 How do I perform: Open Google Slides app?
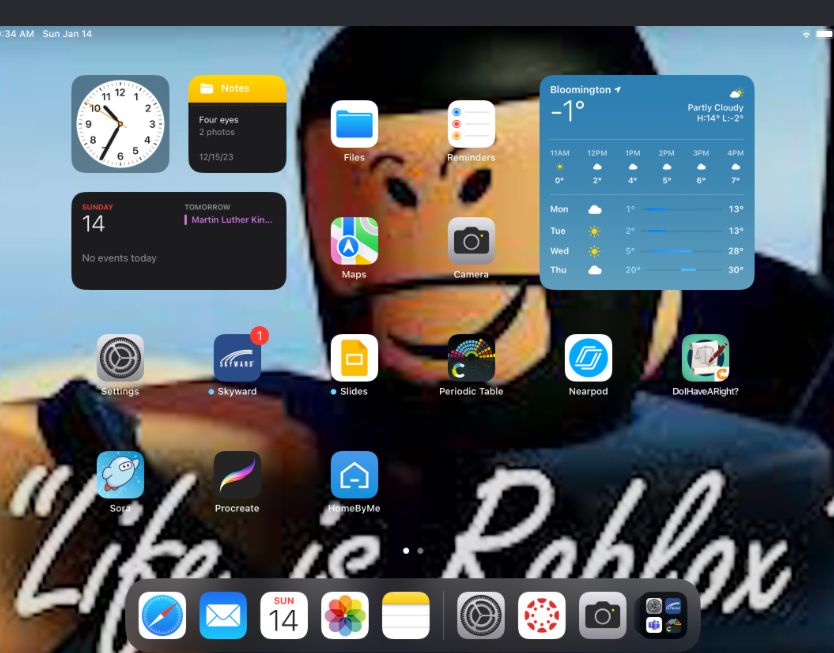coord(354,358)
